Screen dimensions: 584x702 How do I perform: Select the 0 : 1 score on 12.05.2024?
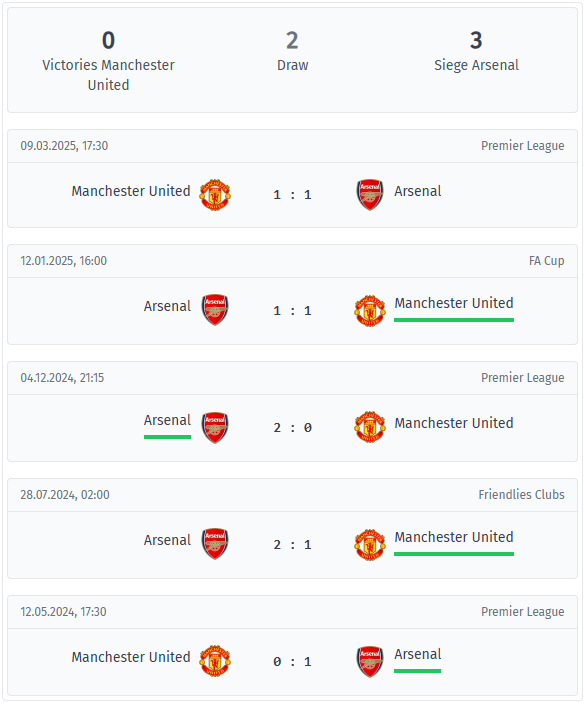(x=292, y=661)
